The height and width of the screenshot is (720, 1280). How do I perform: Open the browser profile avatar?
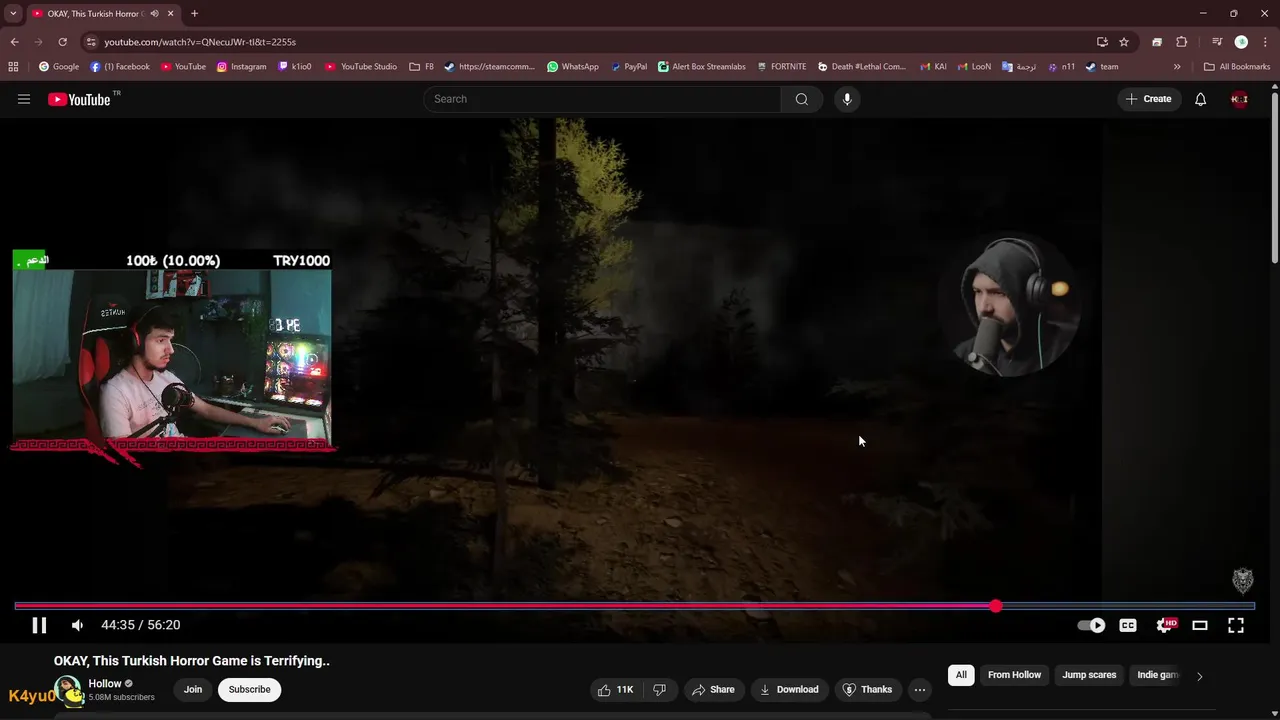[1241, 42]
